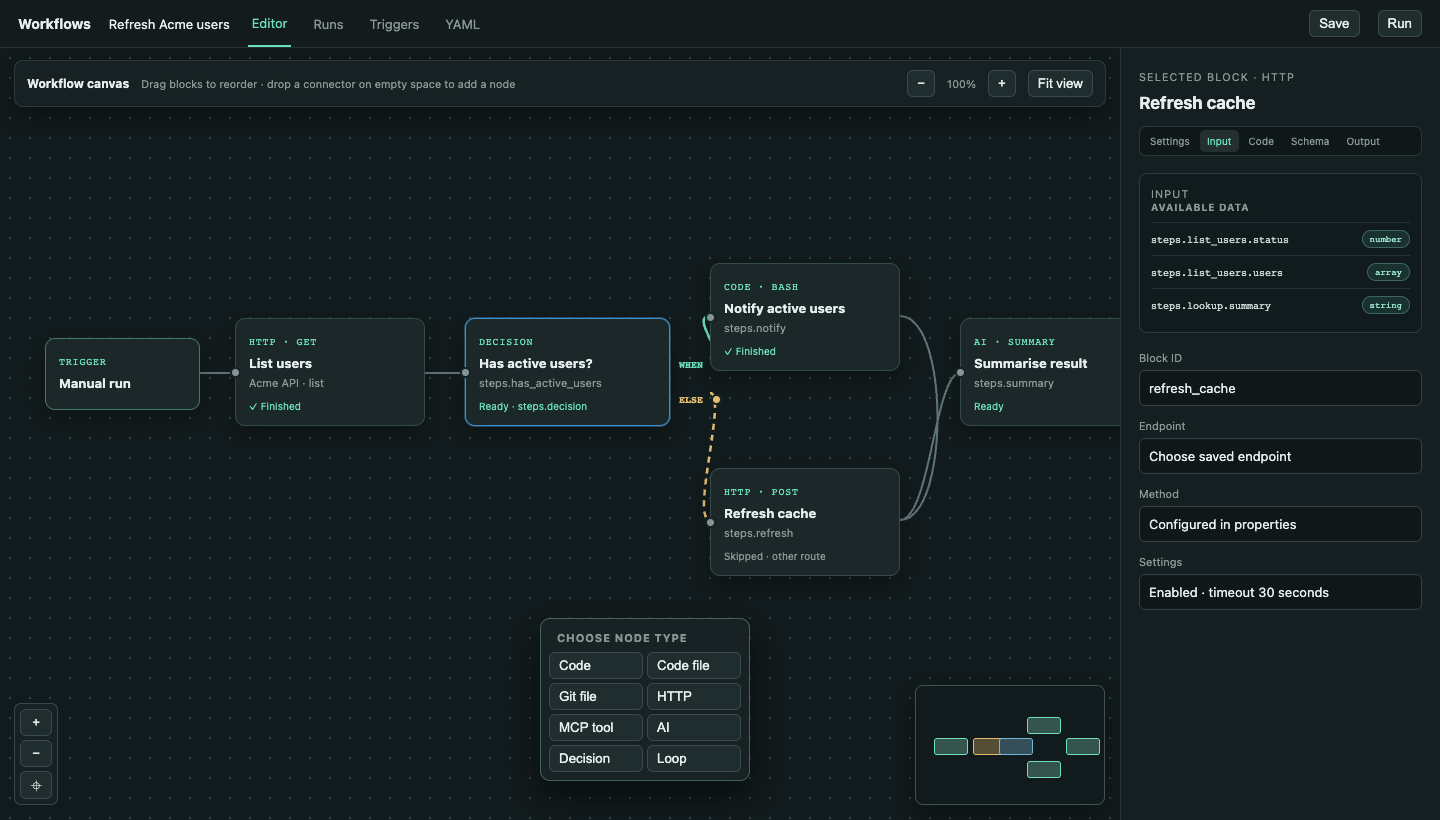Open the Workflows home link
The image size is (1440, 820).
pyautogui.click(x=54, y=24)
